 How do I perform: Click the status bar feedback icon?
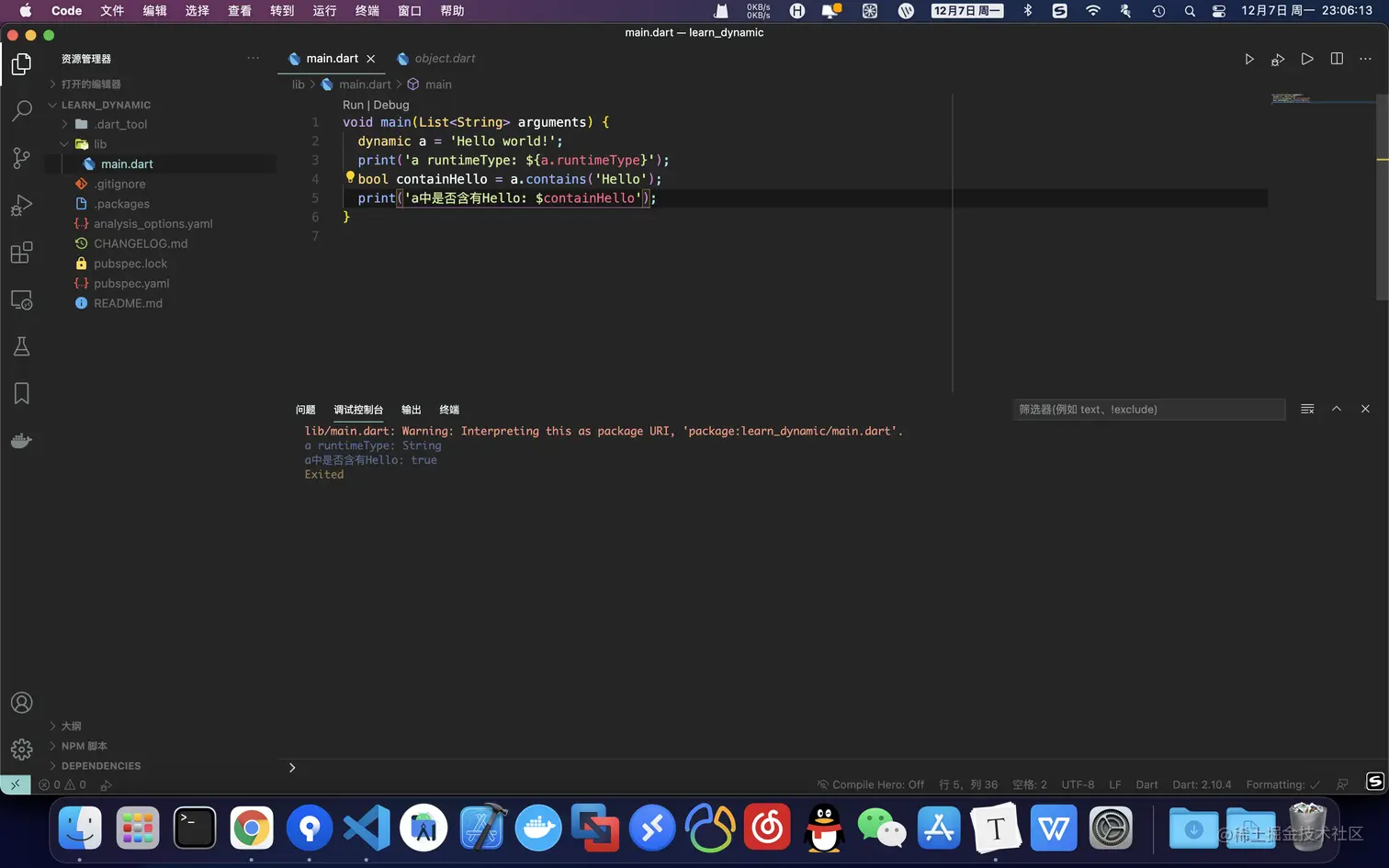(1342, 784)
